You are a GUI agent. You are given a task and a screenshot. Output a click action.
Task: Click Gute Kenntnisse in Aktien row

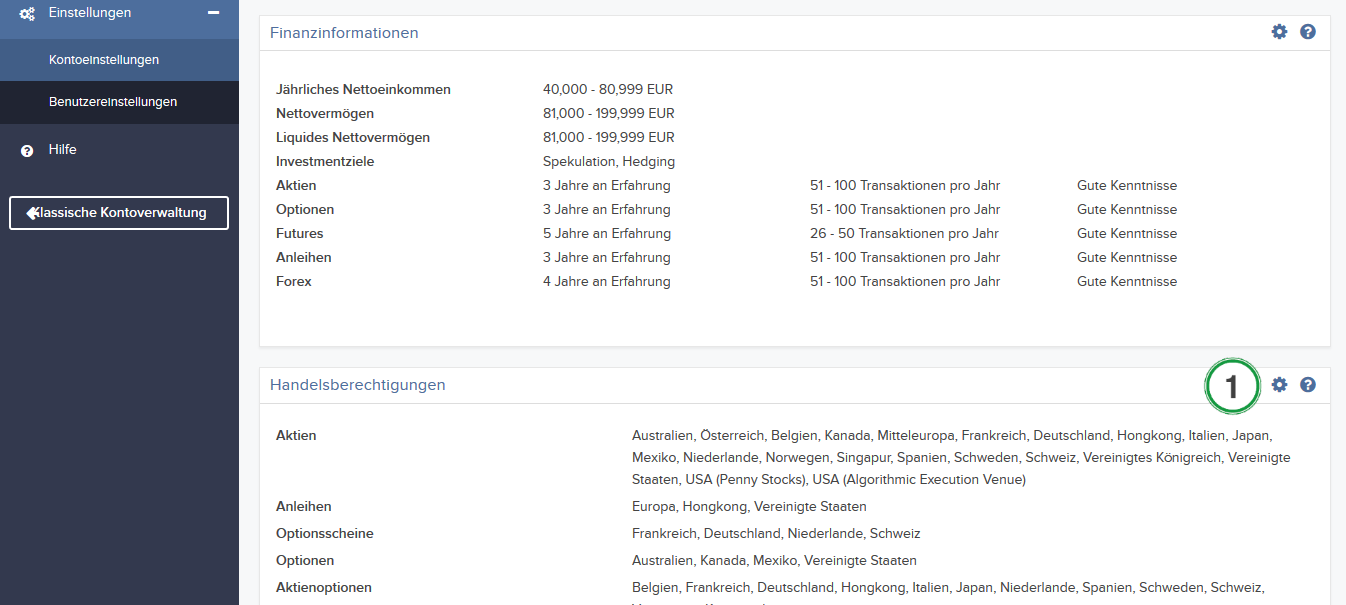[1127, 186]
